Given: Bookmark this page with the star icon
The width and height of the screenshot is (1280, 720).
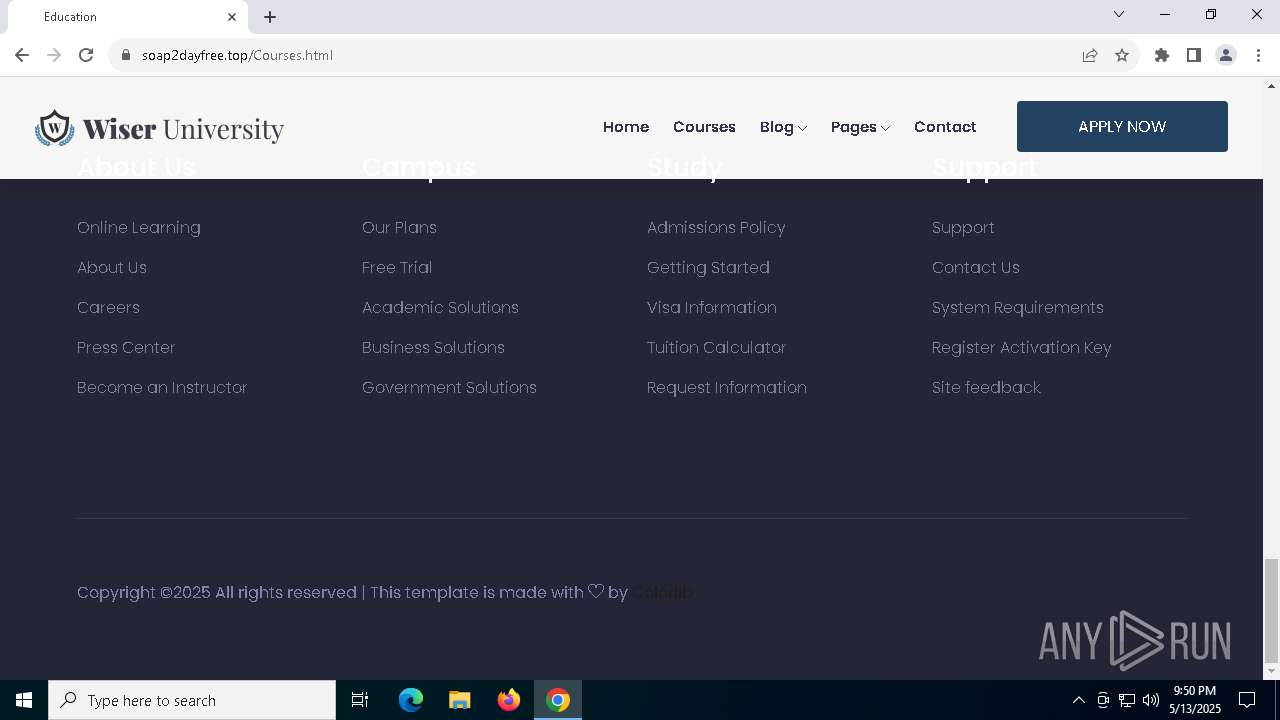Looking at the screenshot, I should pyautogui.click(x=1122, y=55).
